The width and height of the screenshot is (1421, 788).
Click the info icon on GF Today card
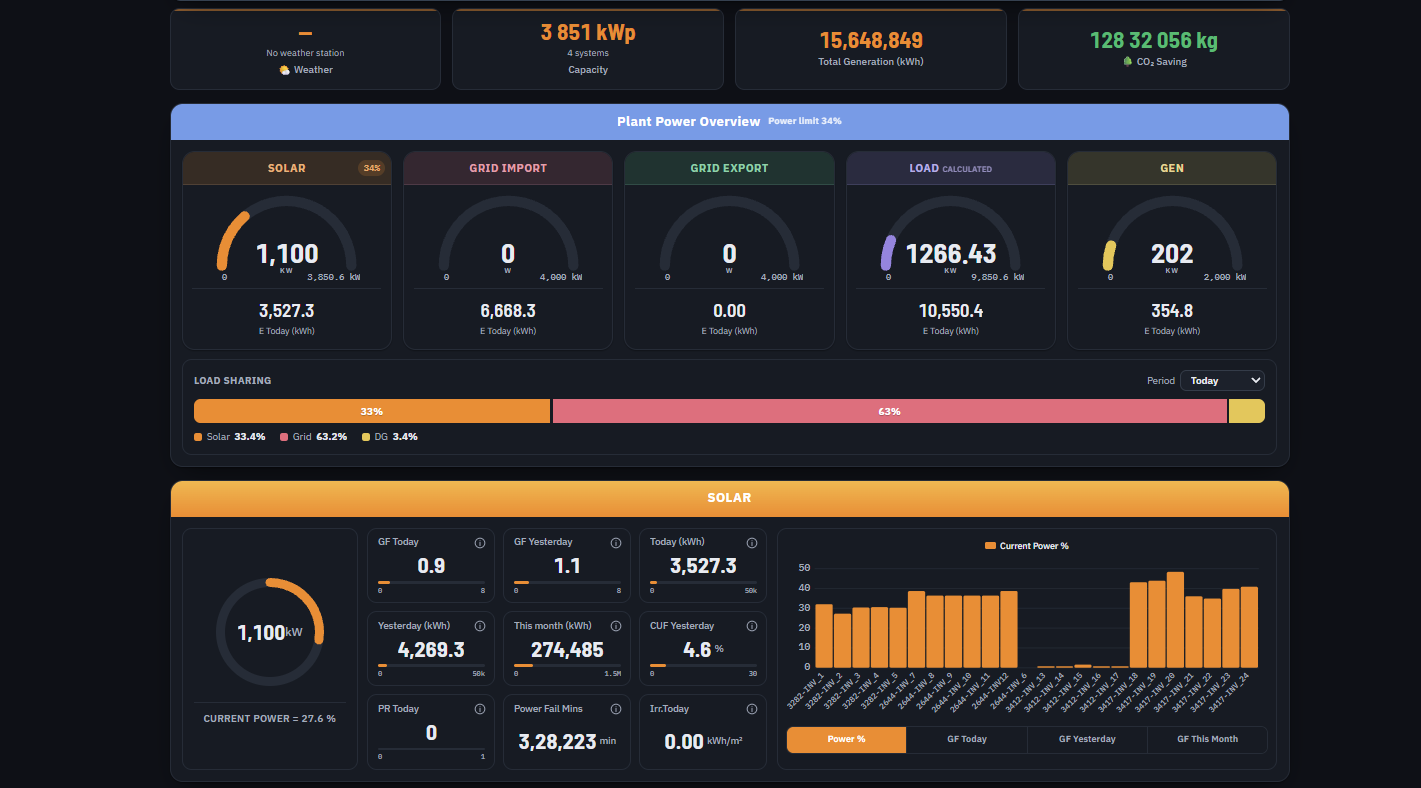tap(479, 543)
